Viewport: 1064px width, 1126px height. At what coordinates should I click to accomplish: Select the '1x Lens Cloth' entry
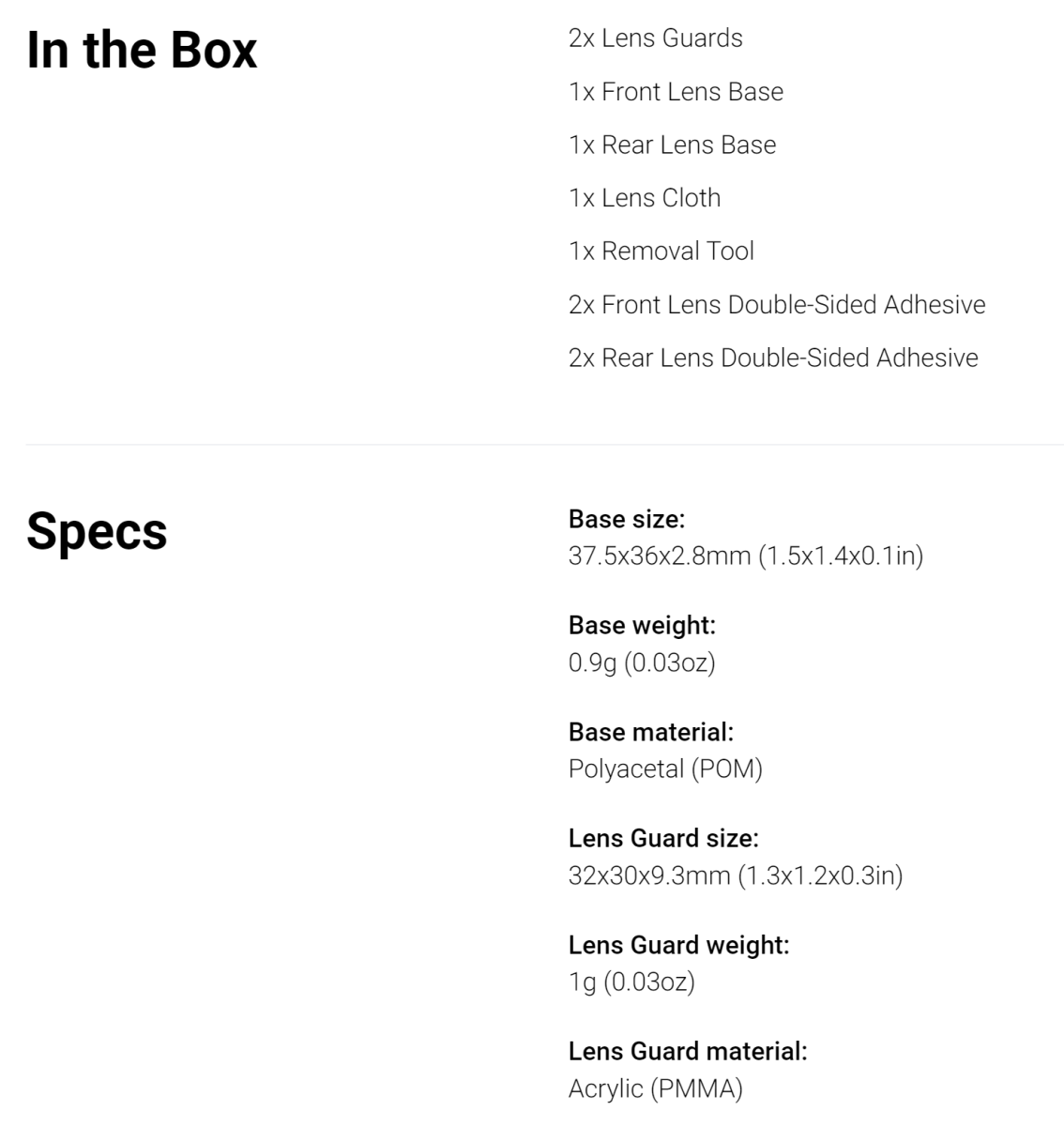[x=645, y=198]
